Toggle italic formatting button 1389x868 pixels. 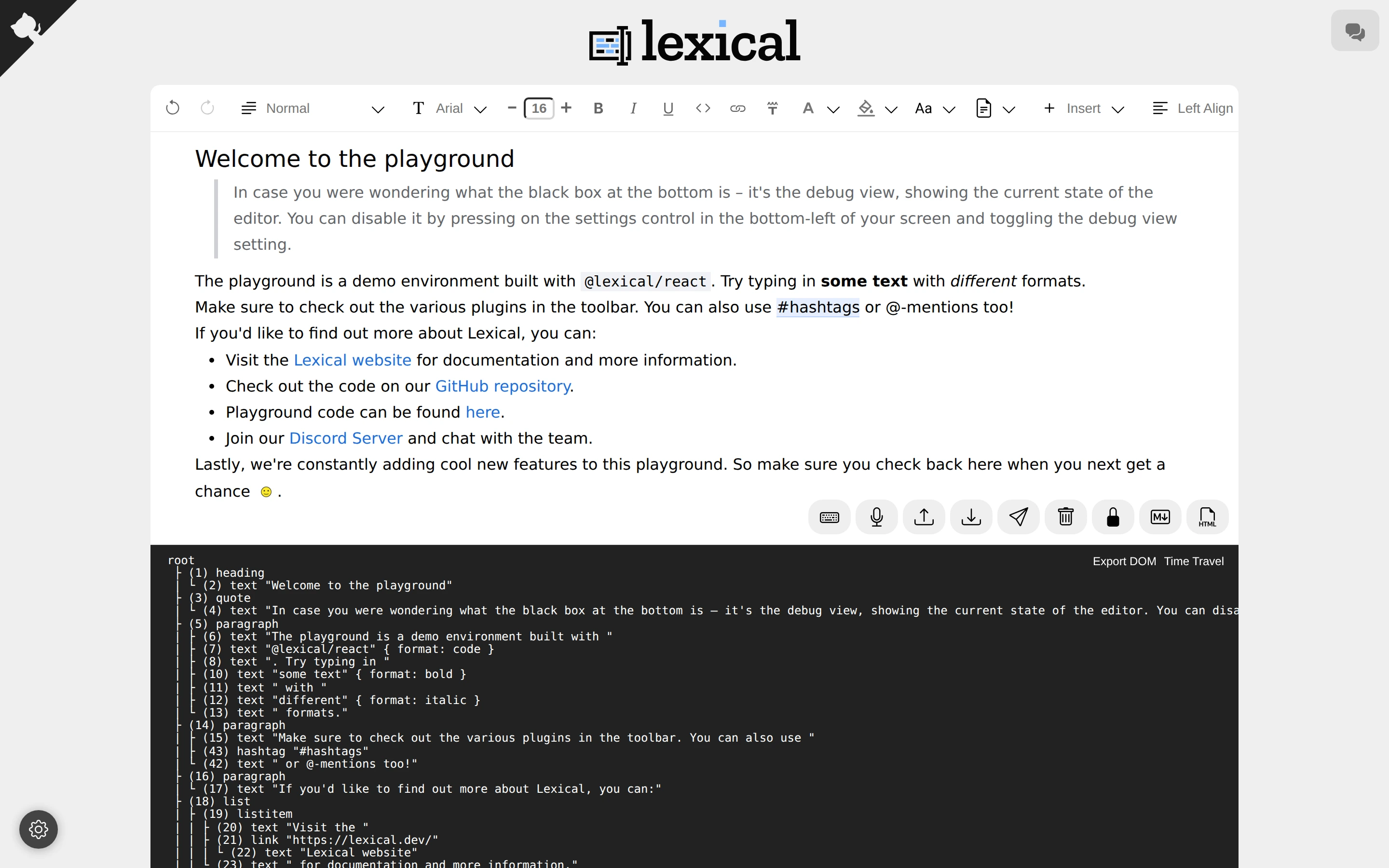[x=633, y=108]
